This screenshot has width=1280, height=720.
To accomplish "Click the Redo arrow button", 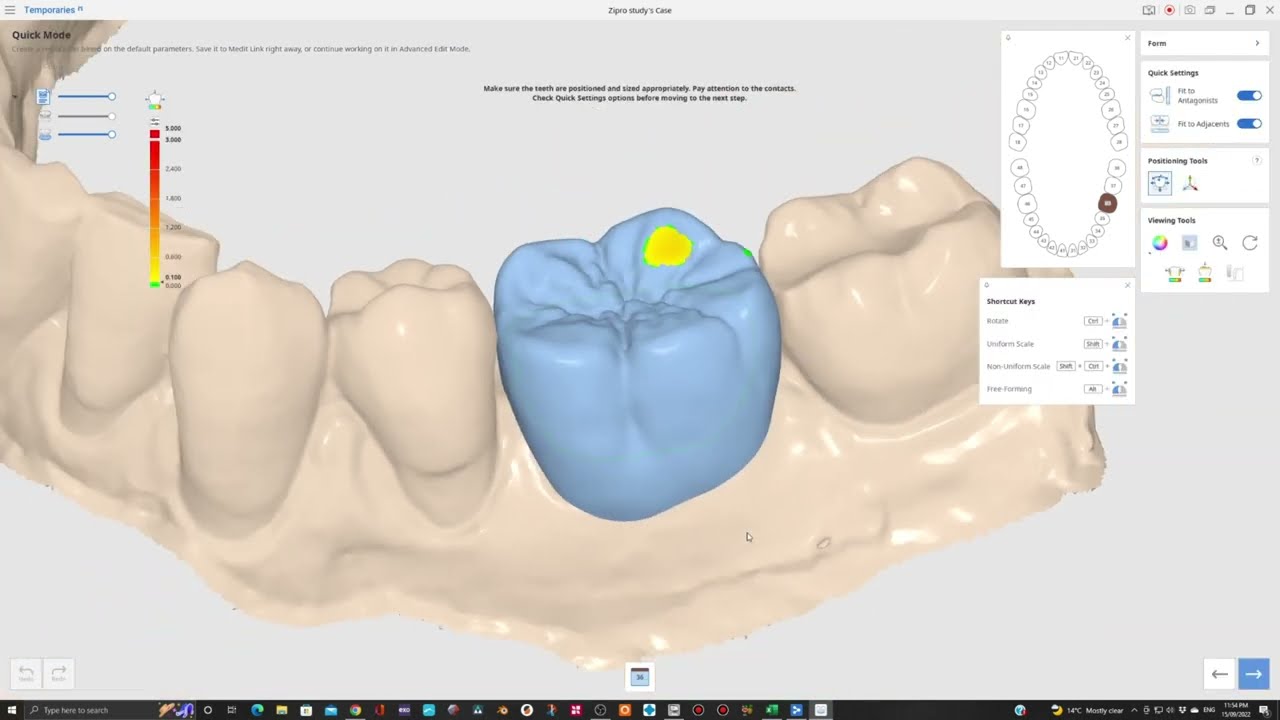I will click(59, 673).
